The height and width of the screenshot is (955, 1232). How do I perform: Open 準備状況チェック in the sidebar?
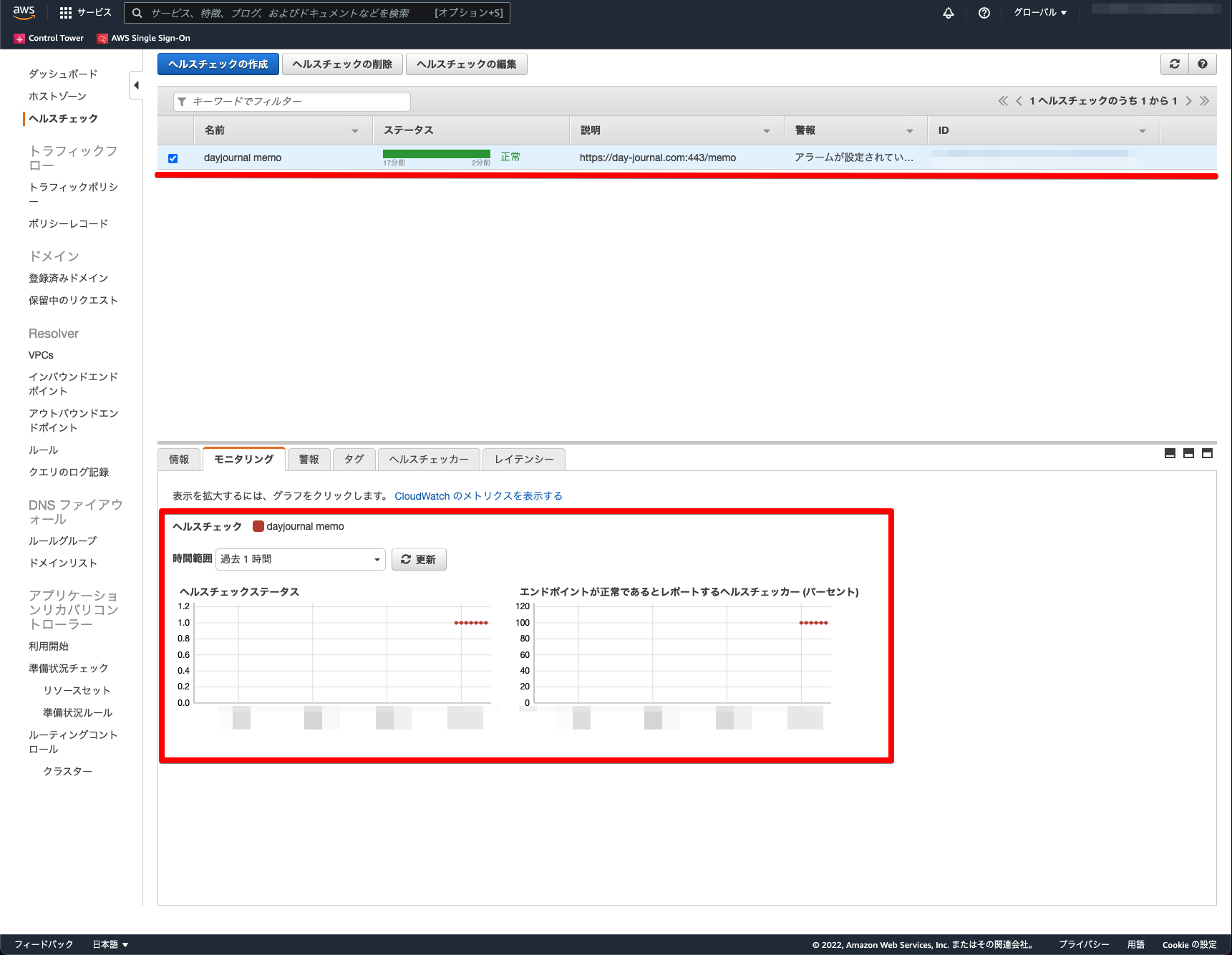tap(68, 668)
